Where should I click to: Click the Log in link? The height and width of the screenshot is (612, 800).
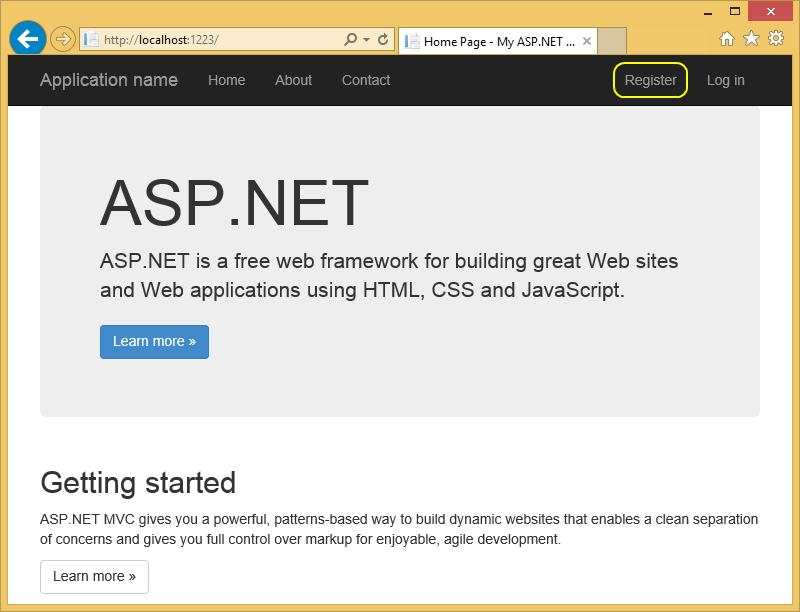pos(725,80)
